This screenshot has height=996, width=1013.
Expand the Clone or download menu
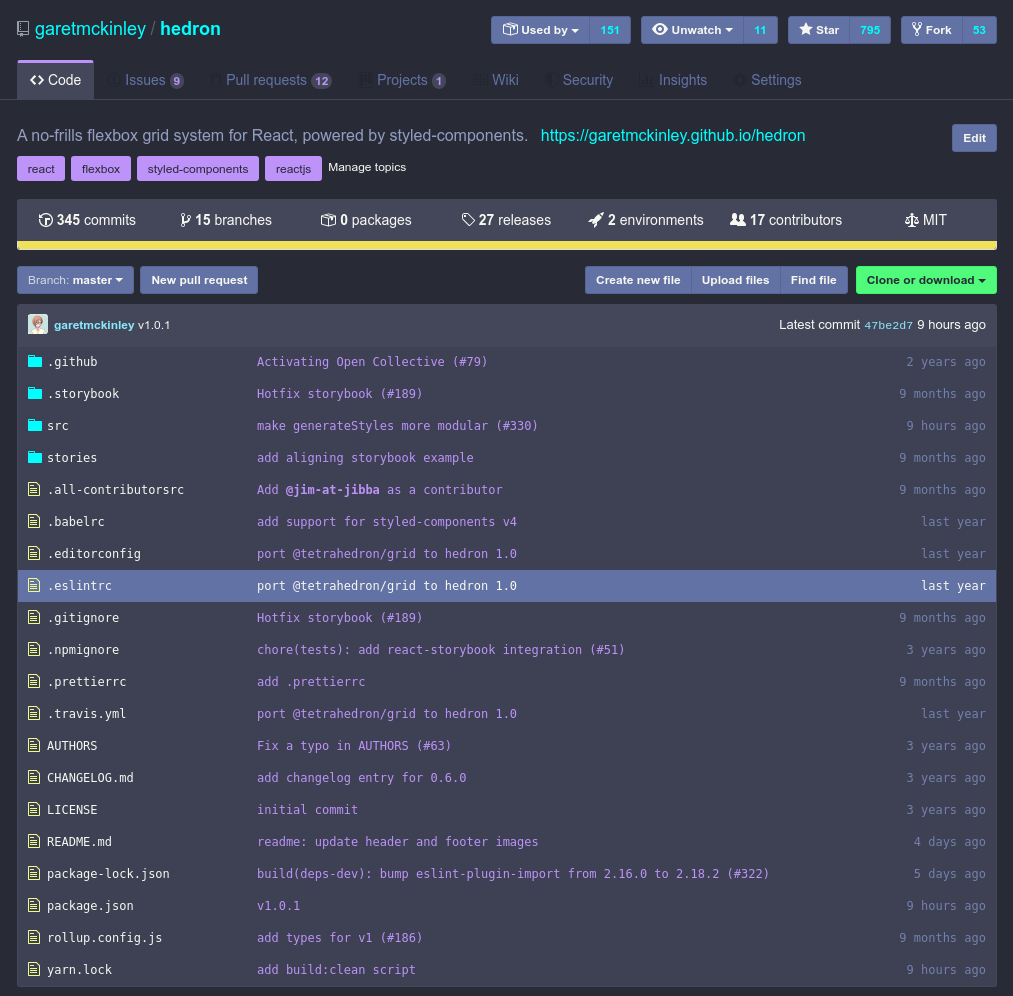click(x=926, y=280)
